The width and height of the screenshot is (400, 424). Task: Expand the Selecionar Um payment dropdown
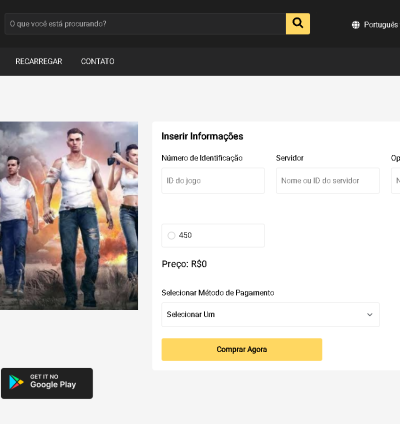pyautogui.click(x=270, y=314)
